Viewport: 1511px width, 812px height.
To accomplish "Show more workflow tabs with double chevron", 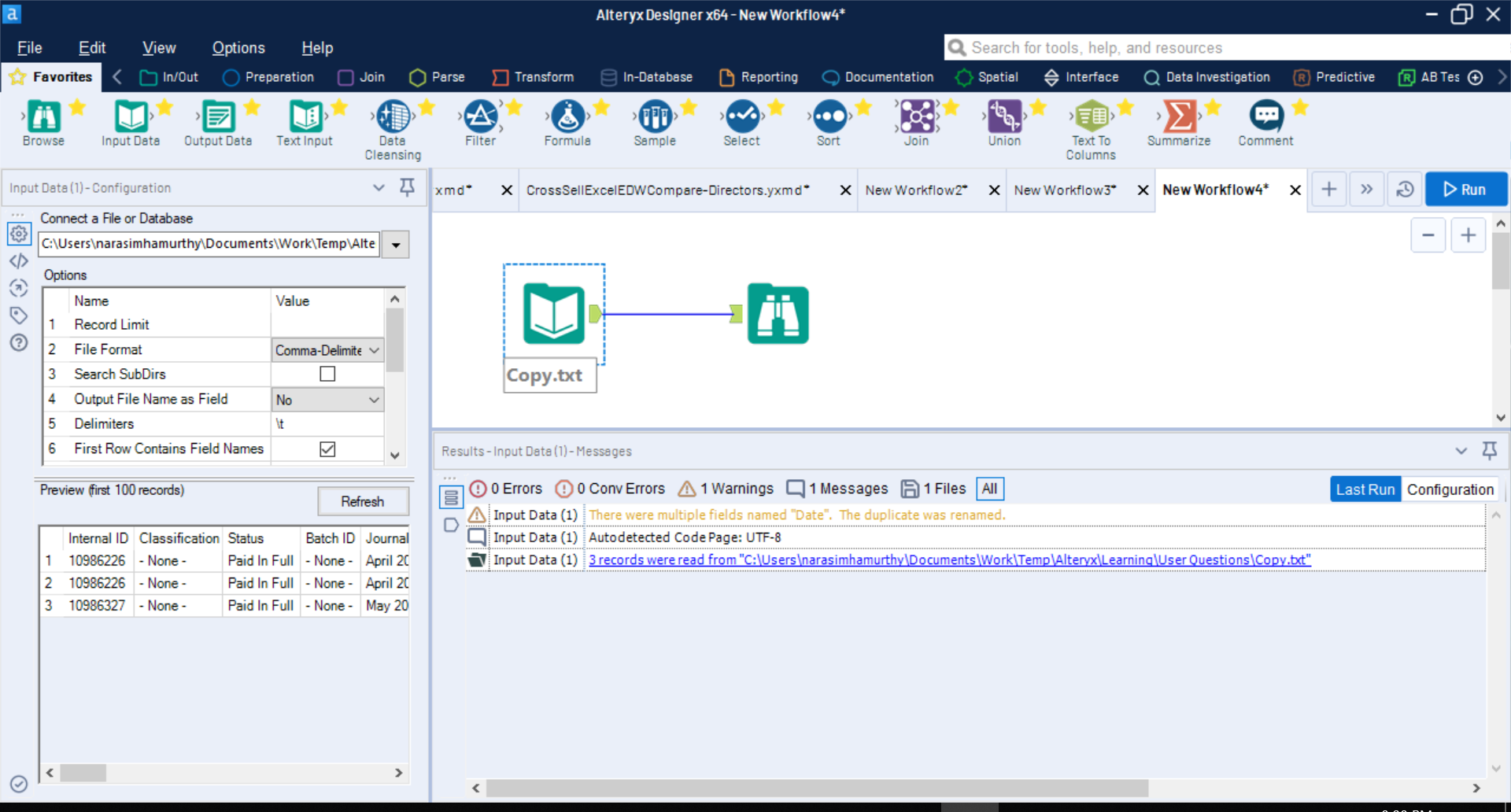I will 1367,190.
